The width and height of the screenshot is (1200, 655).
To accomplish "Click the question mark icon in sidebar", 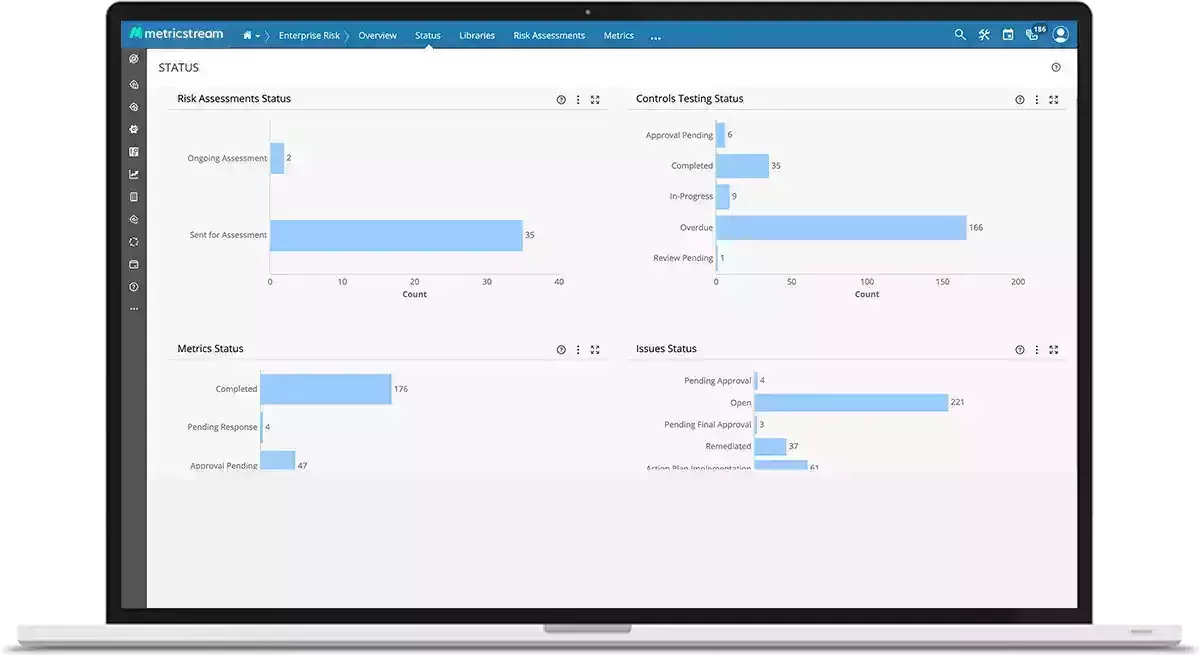I will coord(134,287).
